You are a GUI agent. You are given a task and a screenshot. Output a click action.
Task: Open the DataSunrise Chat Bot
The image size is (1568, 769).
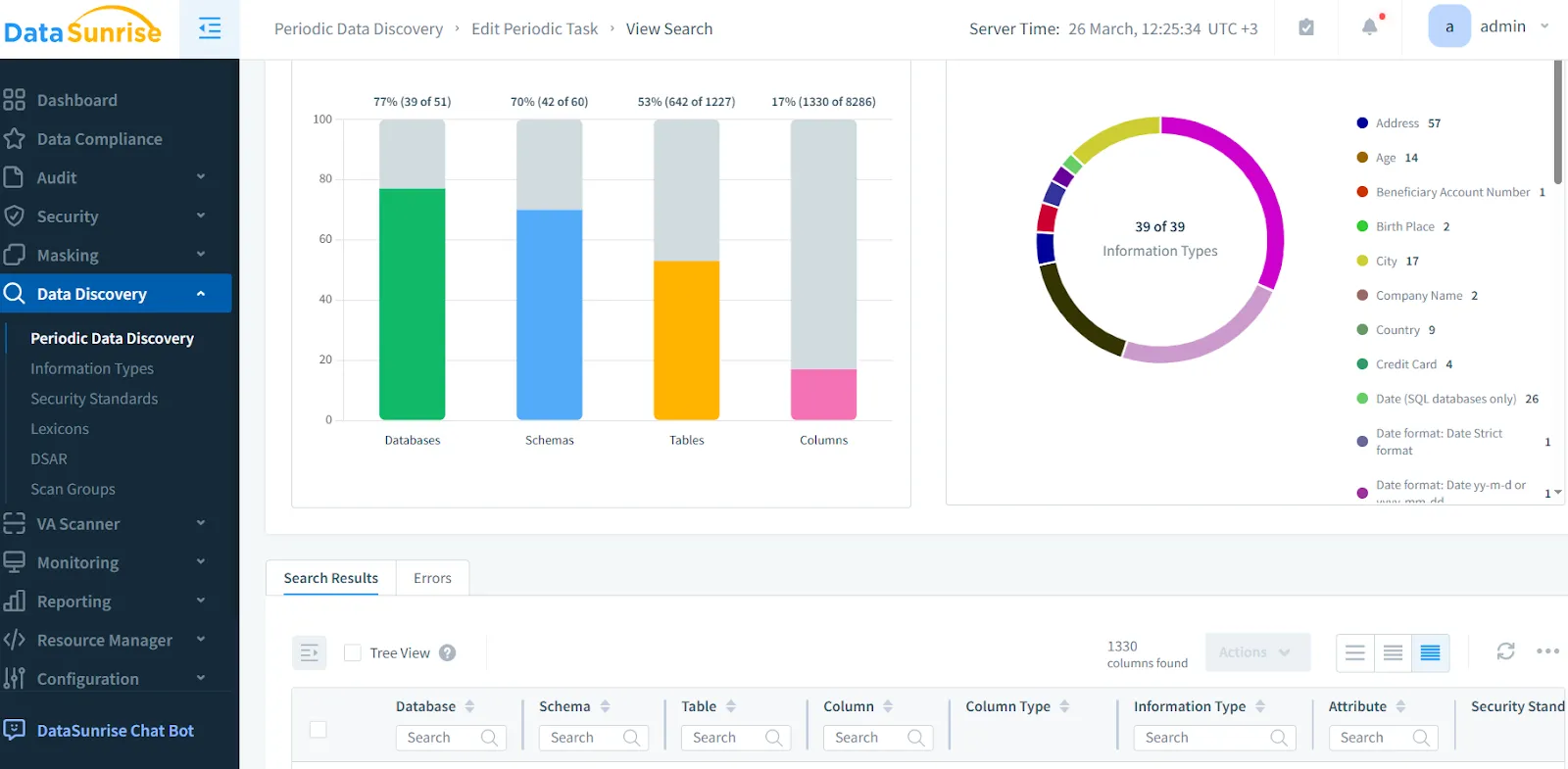115,730
